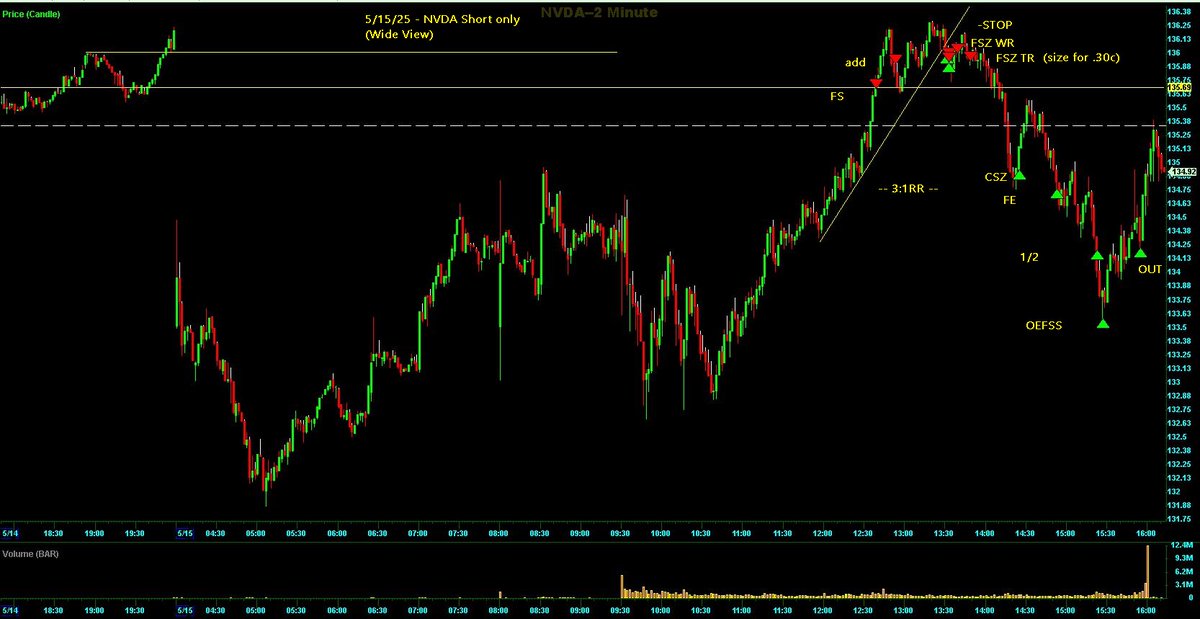1200x619 pixels.
Task: Click the 'add' annotation label
Action: click(855, 62)
